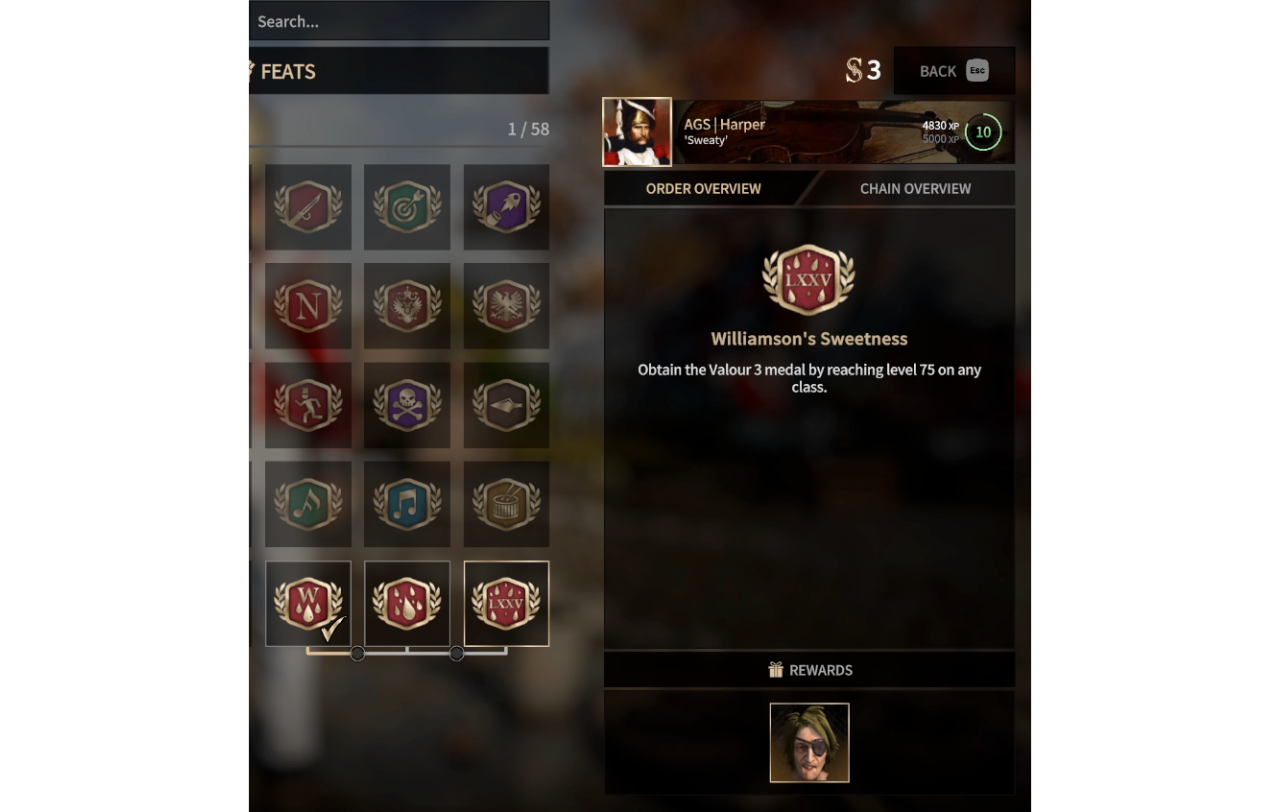The height and width of the screenshot is (812, 1280).
Task: Select the LXXV droplets feat badge
Action: [506, 604]
